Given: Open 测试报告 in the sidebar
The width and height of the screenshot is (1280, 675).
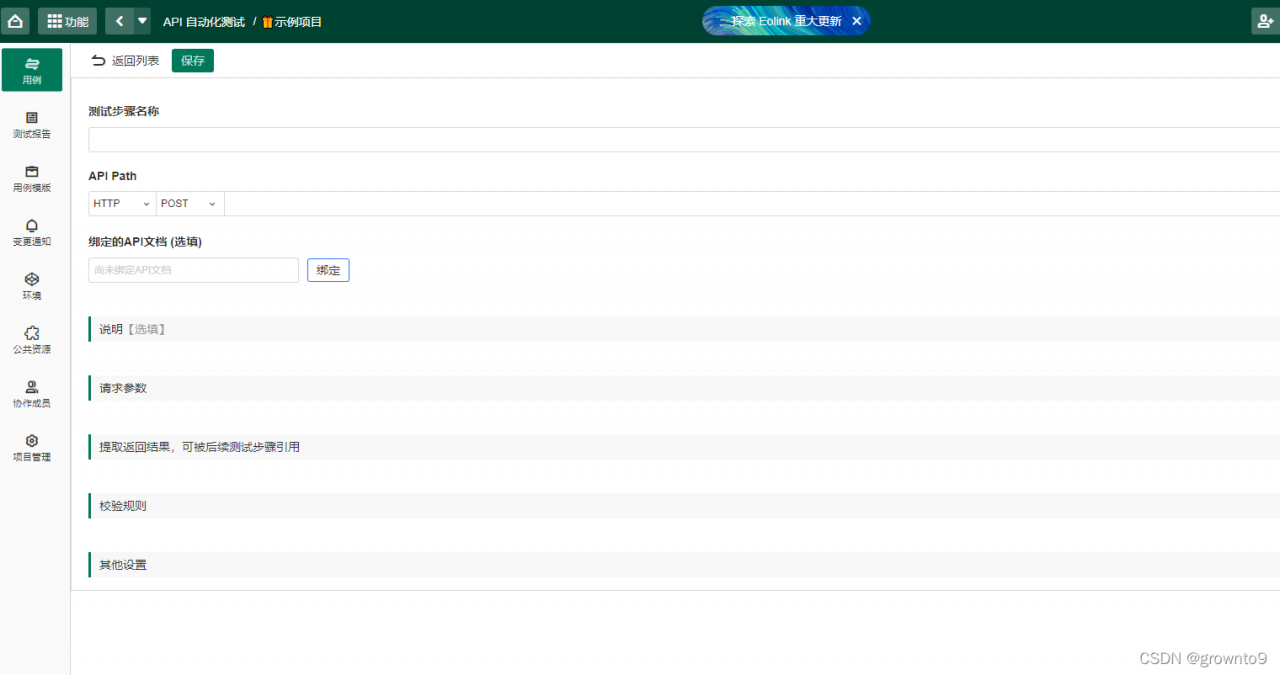Looking at the screenshot, I should pyautogui.click(x=32, y=125).
